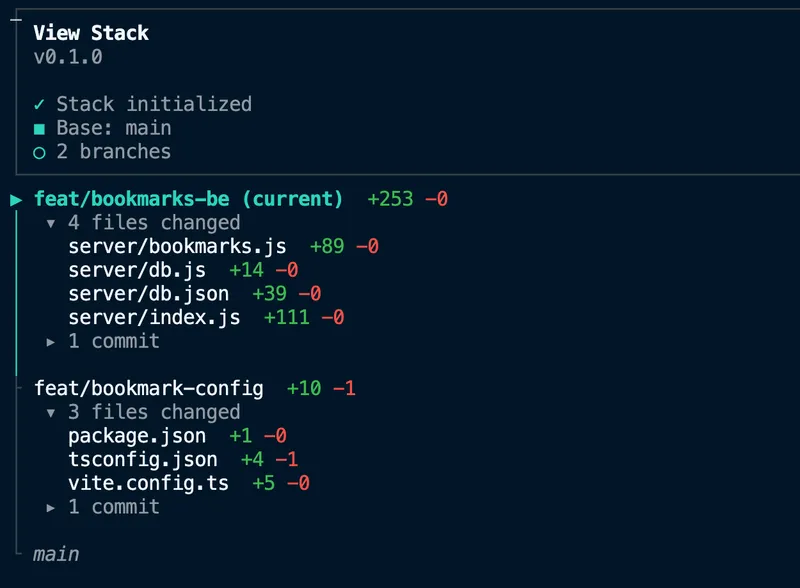Click the current-branch arrow before feat/bookmarks-be

click(16, 200)
